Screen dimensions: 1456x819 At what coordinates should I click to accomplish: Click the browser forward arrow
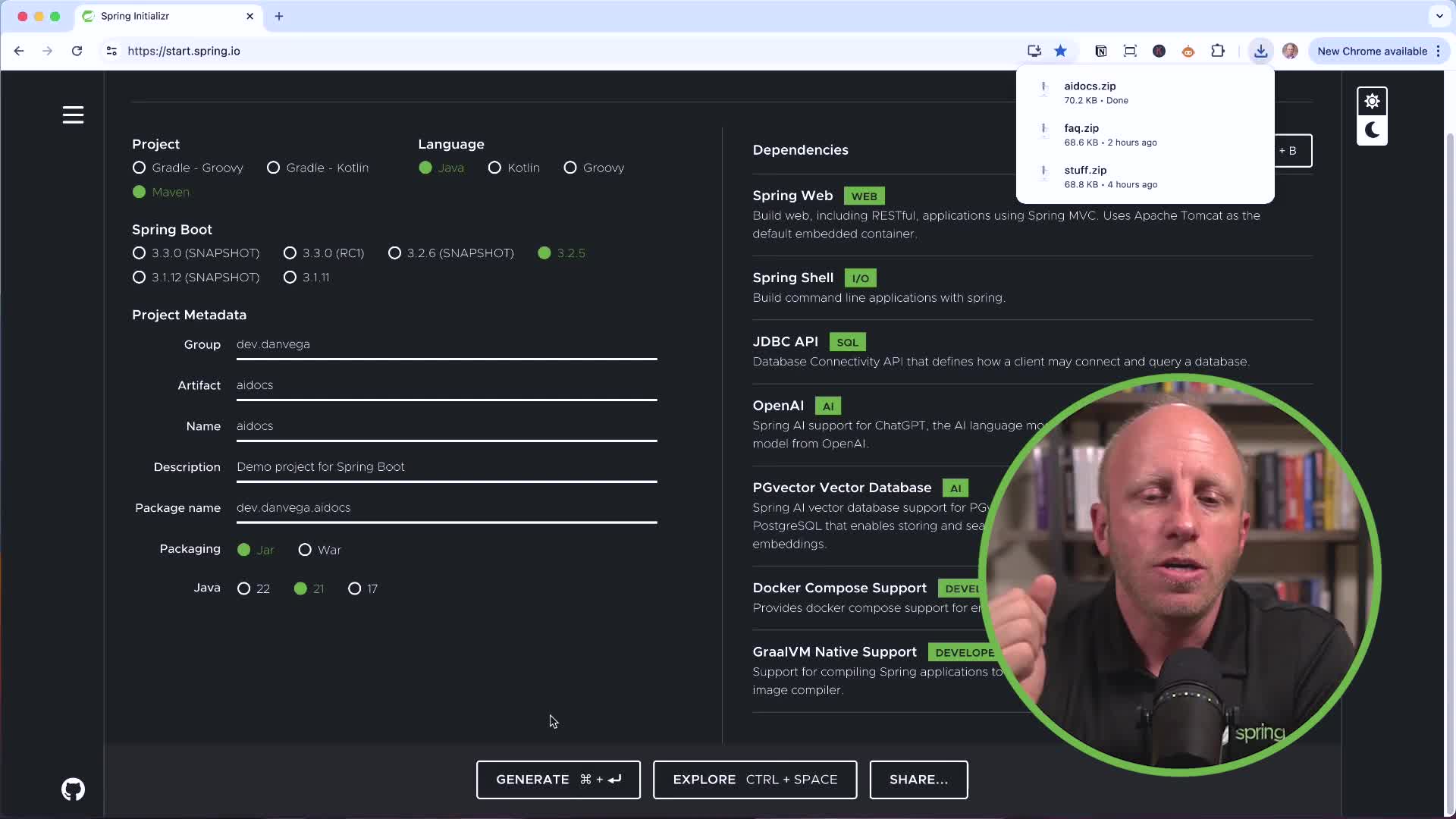point(48,51)
